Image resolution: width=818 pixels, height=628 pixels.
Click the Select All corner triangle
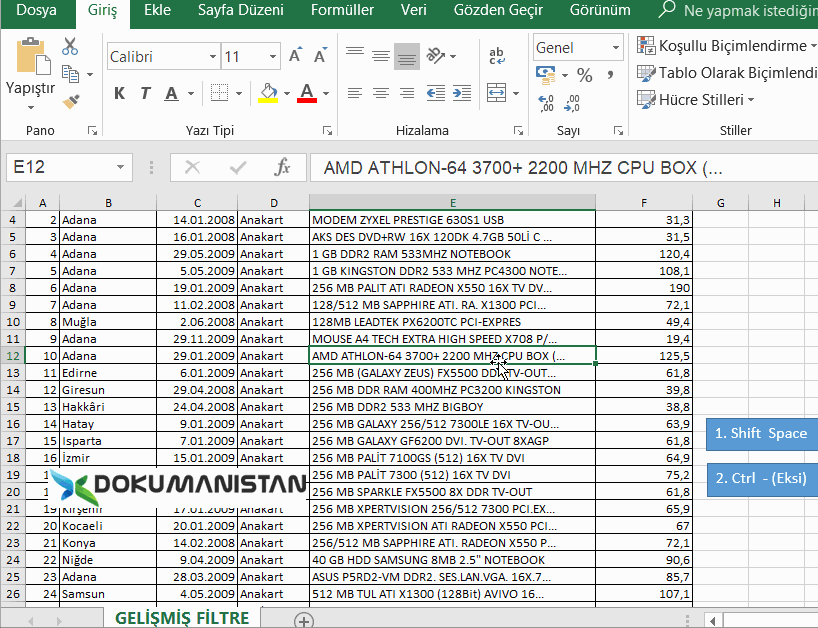pos(17,202)
